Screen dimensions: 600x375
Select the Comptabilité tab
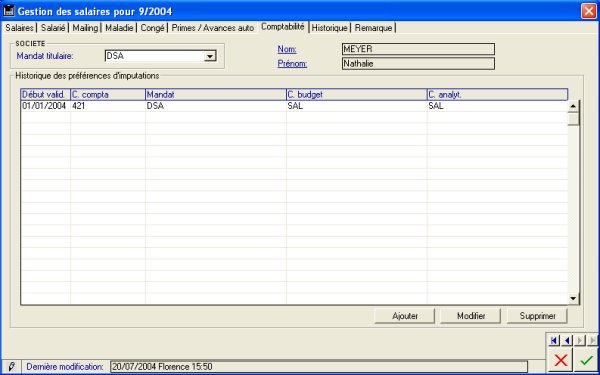pyautogui.click(x=283, y=27)
